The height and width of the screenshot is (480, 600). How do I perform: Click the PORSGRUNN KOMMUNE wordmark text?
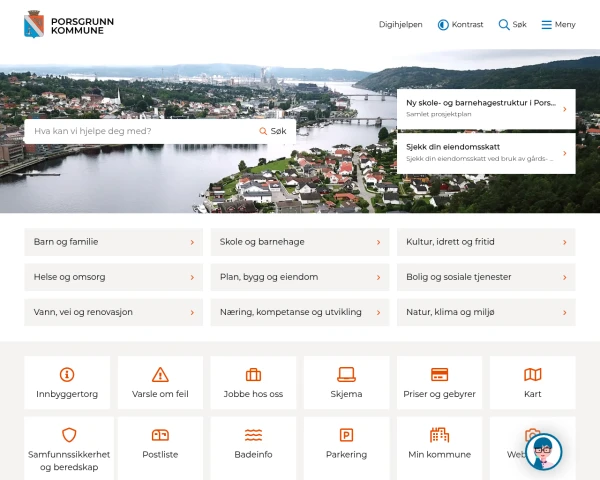click(82, 26)
